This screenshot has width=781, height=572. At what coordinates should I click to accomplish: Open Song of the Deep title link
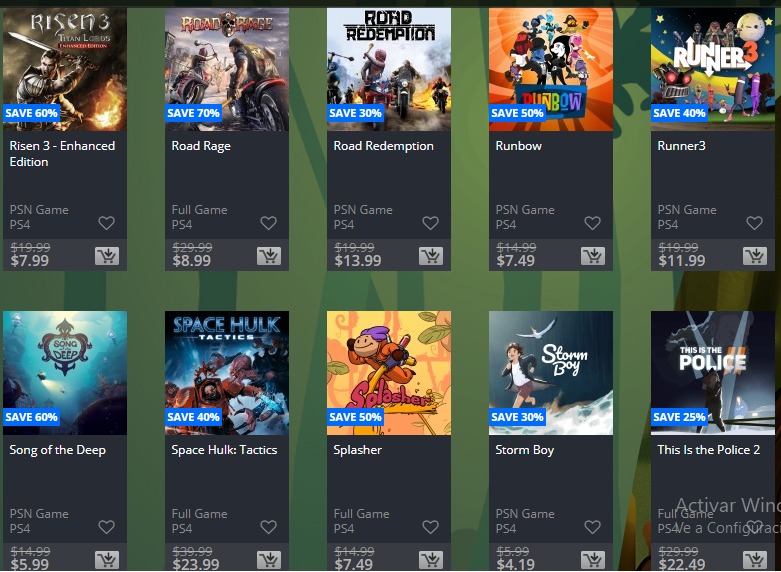pyautogui.click(x=58, y=450)
